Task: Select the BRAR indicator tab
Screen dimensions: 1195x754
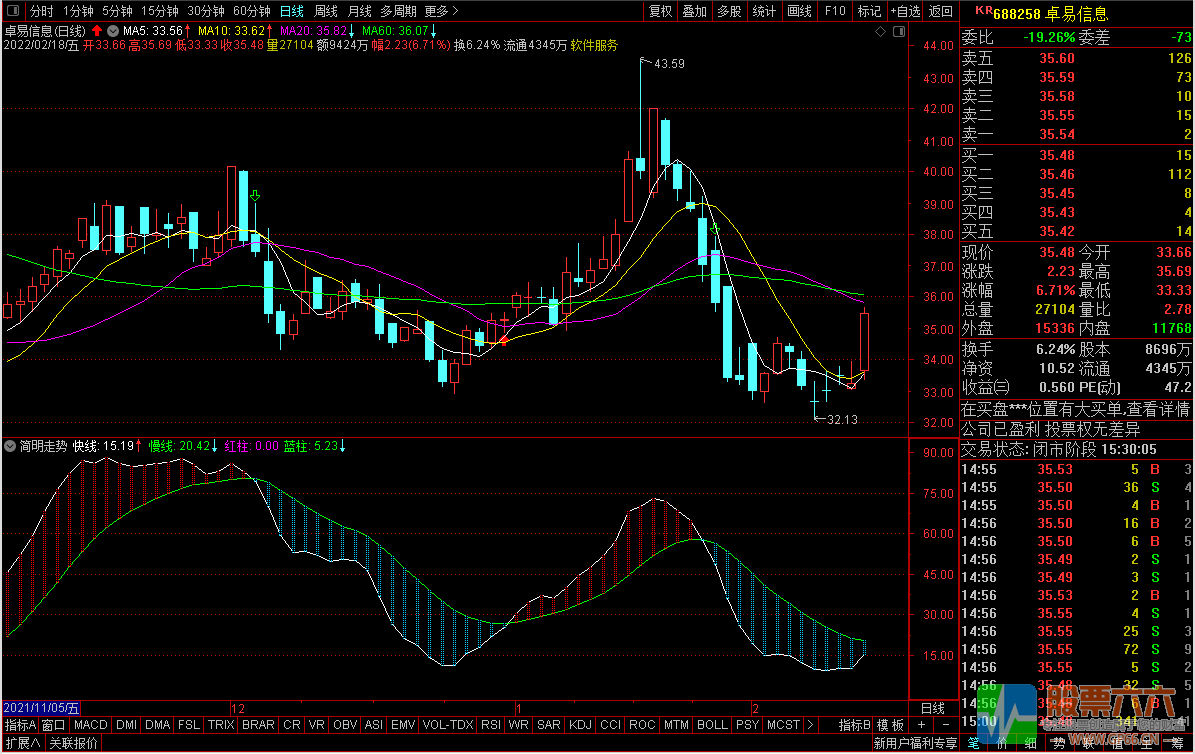Action: [258, 725]
